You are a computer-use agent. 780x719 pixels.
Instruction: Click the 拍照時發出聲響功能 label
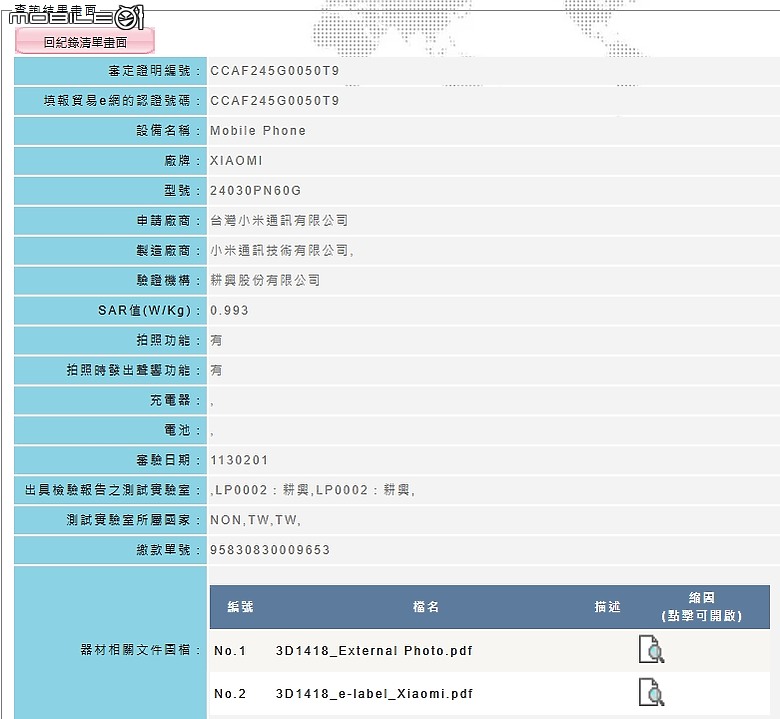[133, 370]
